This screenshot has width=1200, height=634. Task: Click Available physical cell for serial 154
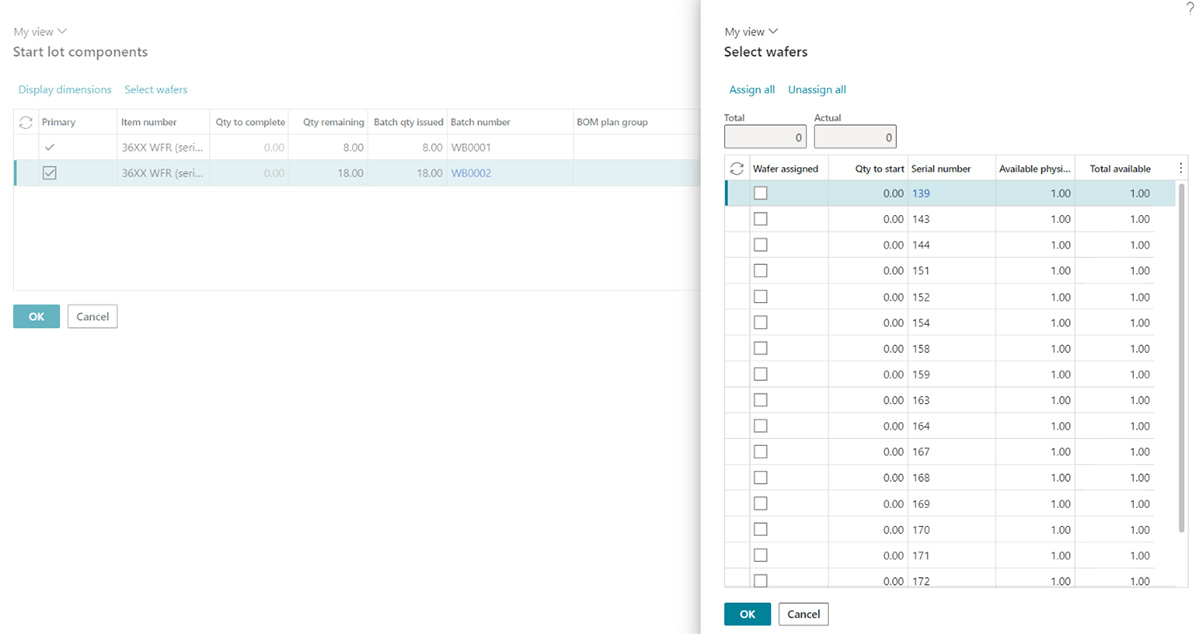[1035, 323]
